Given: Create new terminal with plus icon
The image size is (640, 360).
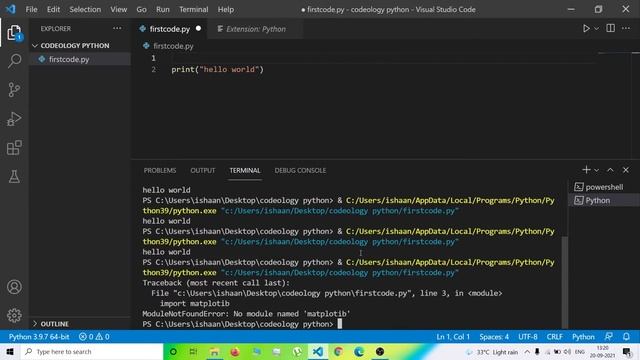Looking at the screenshot, I should point(586,170).
